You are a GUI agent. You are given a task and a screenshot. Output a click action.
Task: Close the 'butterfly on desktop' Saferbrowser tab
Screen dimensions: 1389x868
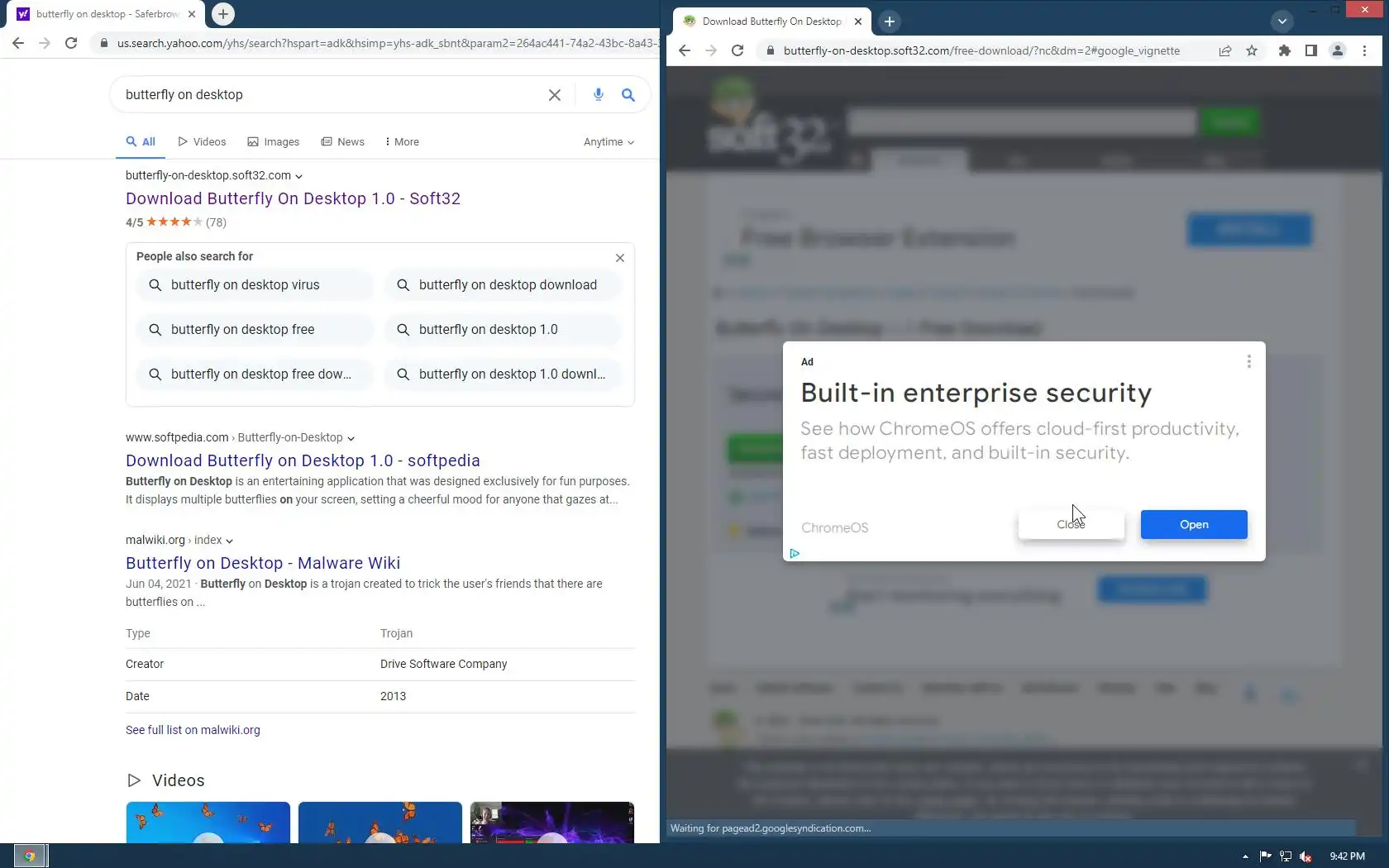click(x=192, y=14)
